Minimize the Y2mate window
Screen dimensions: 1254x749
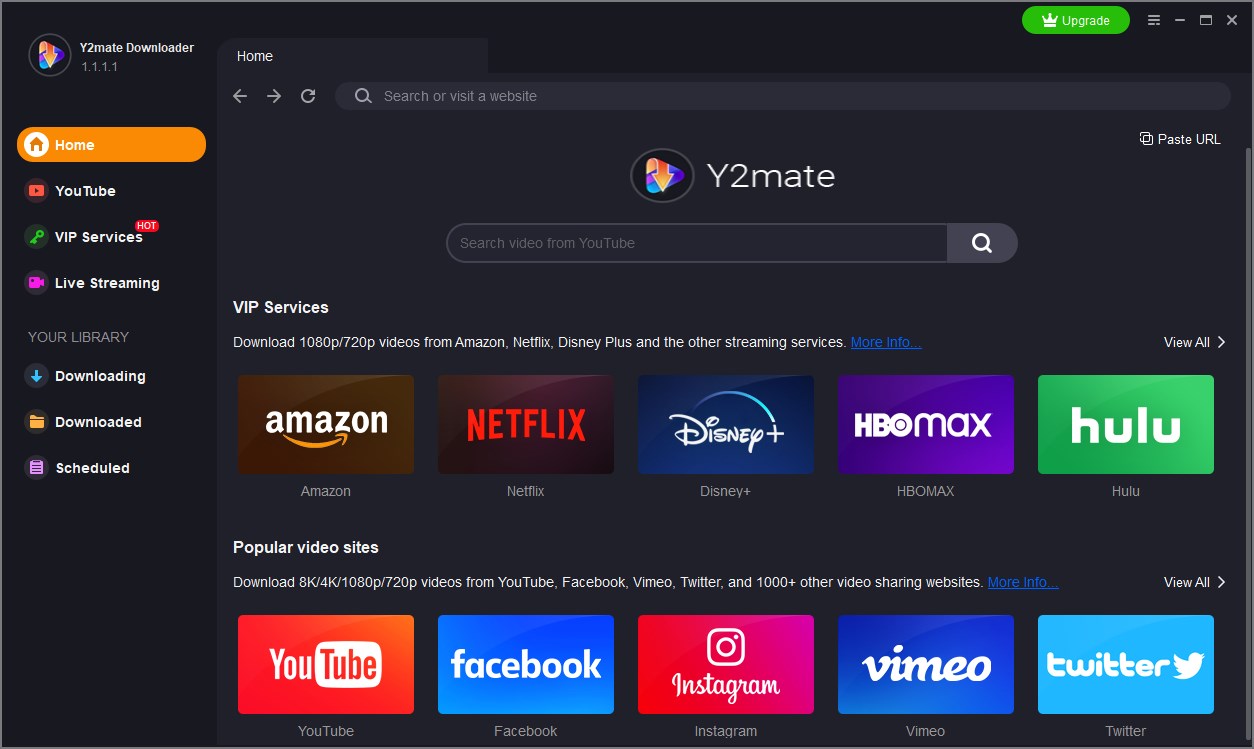click(1181, 20)
